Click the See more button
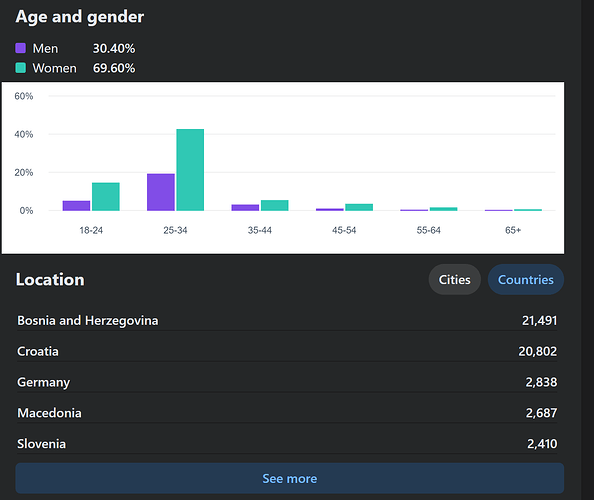 (289, 478)
